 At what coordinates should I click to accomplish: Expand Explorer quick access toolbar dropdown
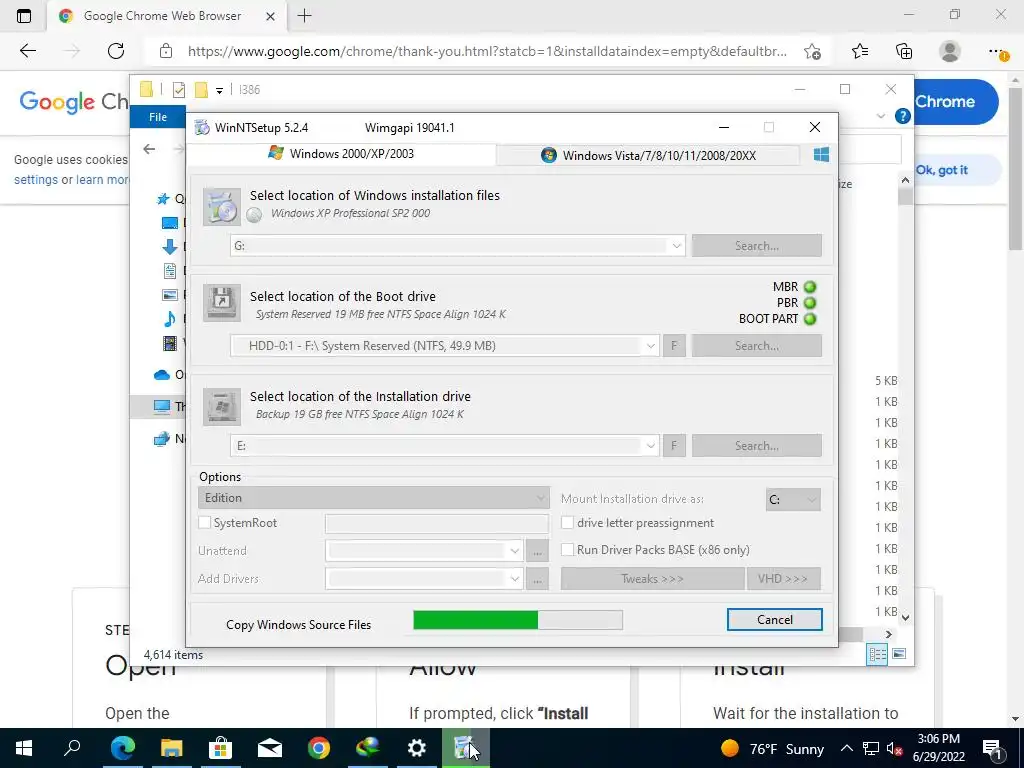[219, 90]
